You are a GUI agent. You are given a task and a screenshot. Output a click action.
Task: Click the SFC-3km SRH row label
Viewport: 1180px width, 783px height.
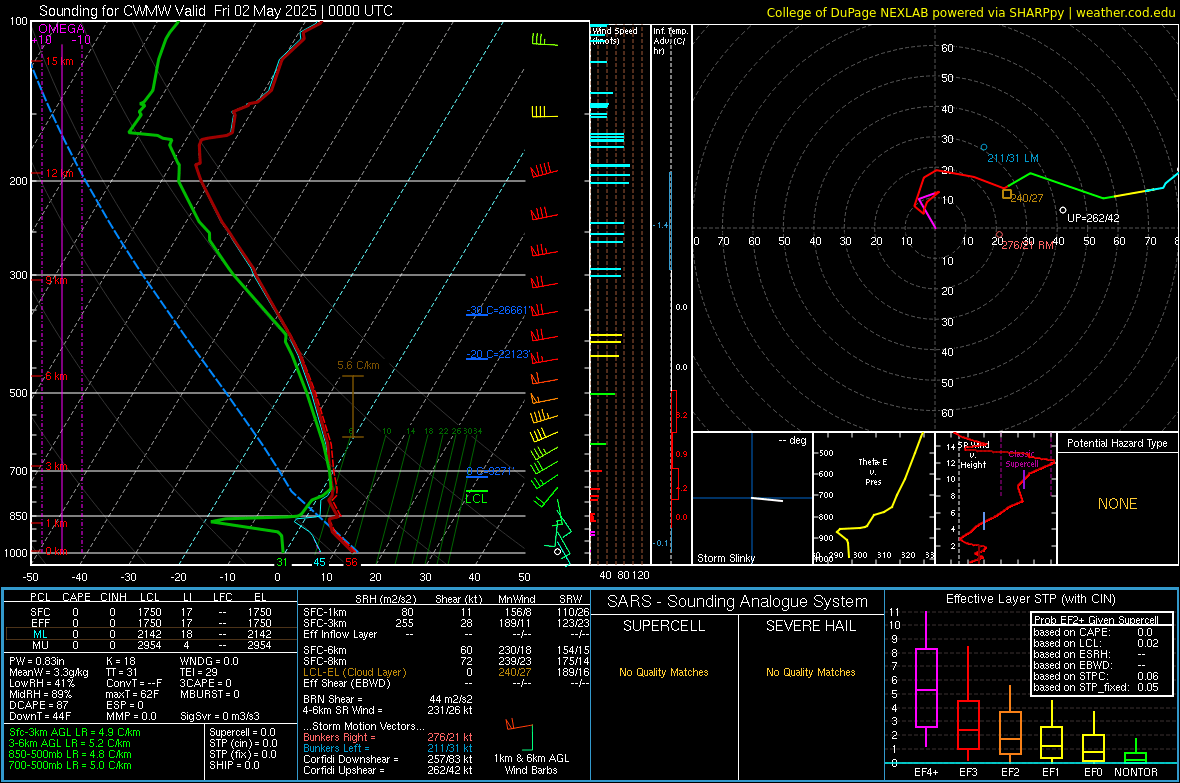pyautogui.click(x=325, y=623)
